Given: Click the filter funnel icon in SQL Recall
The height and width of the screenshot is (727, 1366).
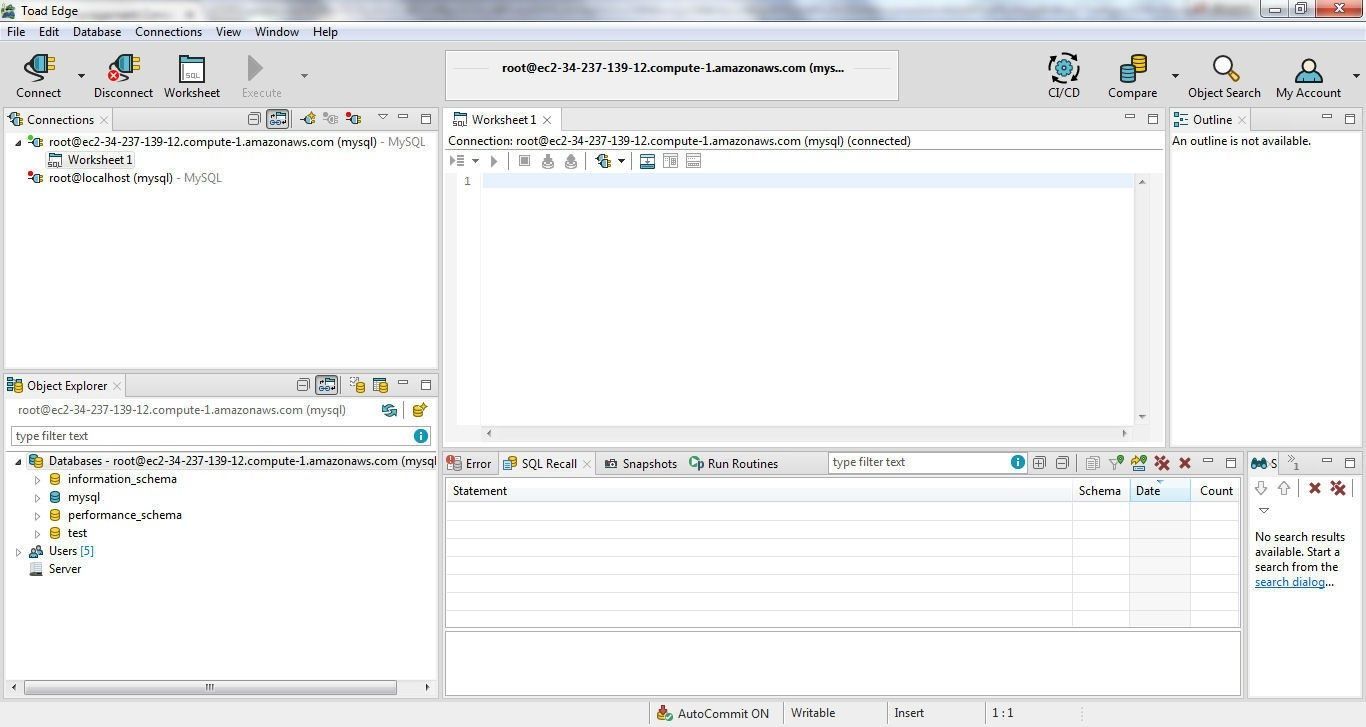Looking at the screenshot, I should [x=1115, y=463].
